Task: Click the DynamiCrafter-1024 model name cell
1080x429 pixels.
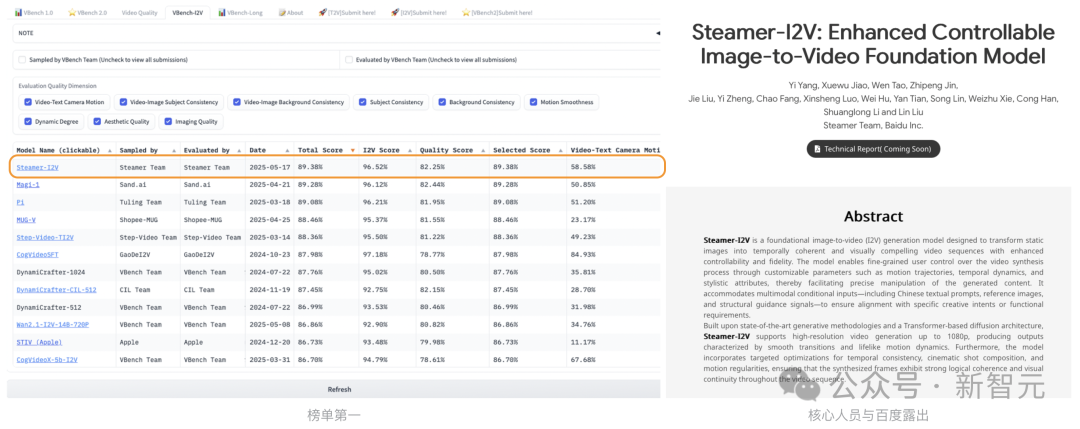Action: (x=49, y=272)
